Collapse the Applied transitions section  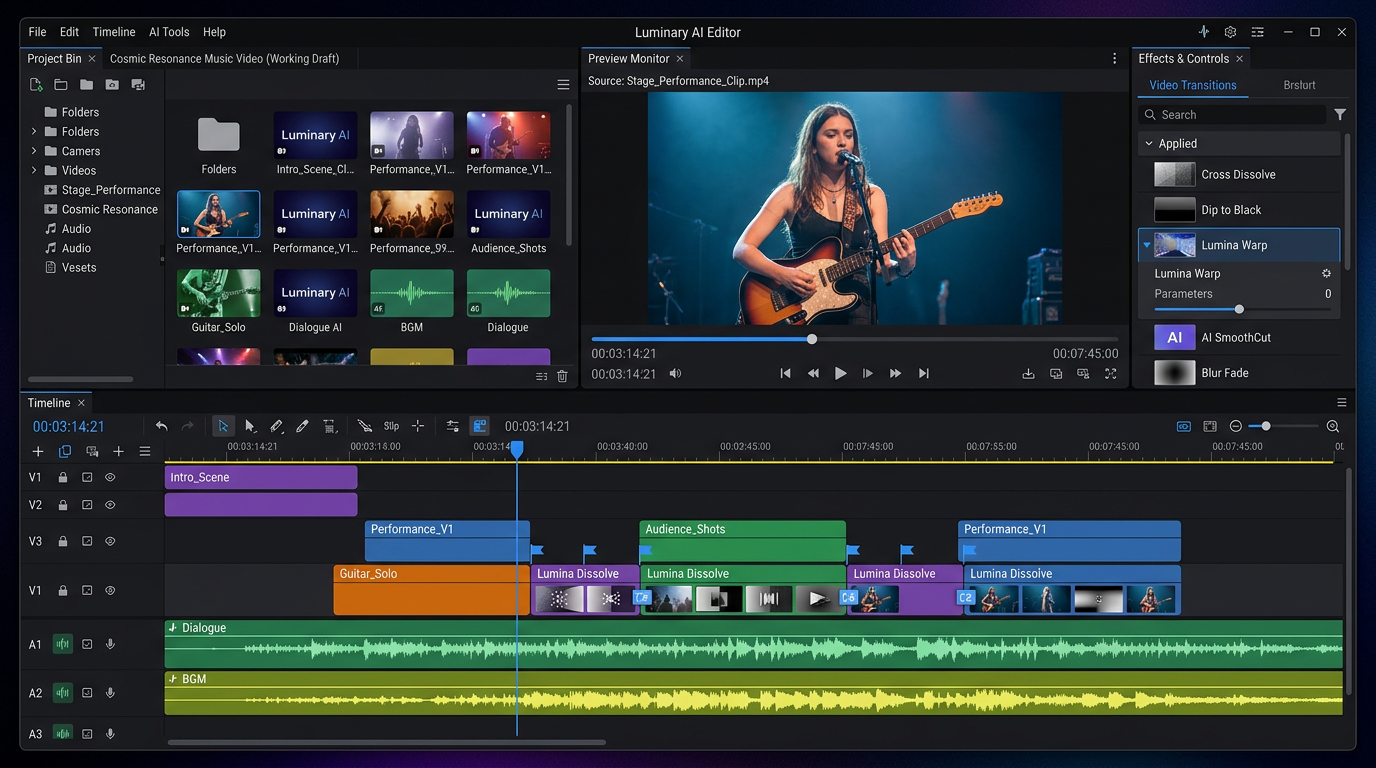(x=1147, y=144)
